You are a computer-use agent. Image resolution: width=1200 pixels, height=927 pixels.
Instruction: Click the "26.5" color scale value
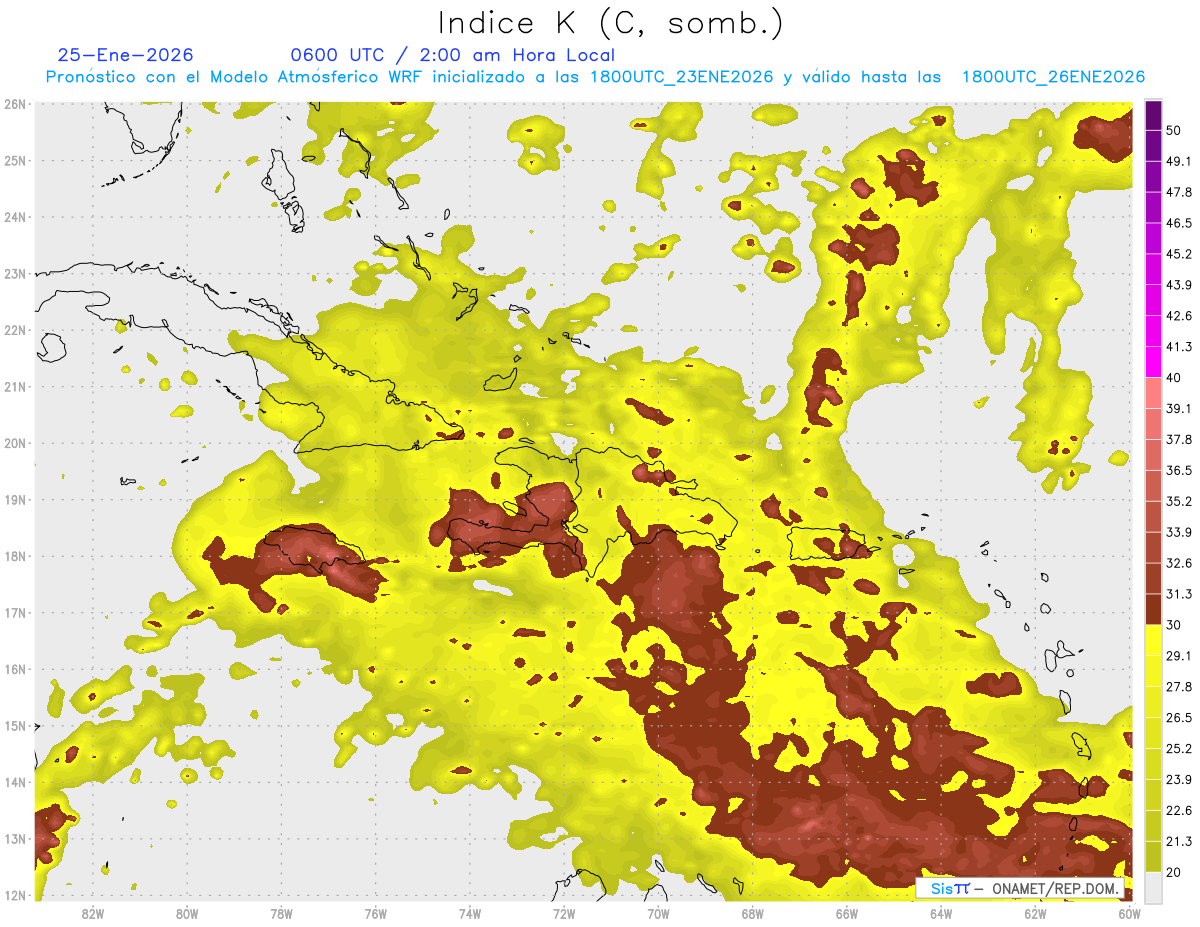[1179, 717]
